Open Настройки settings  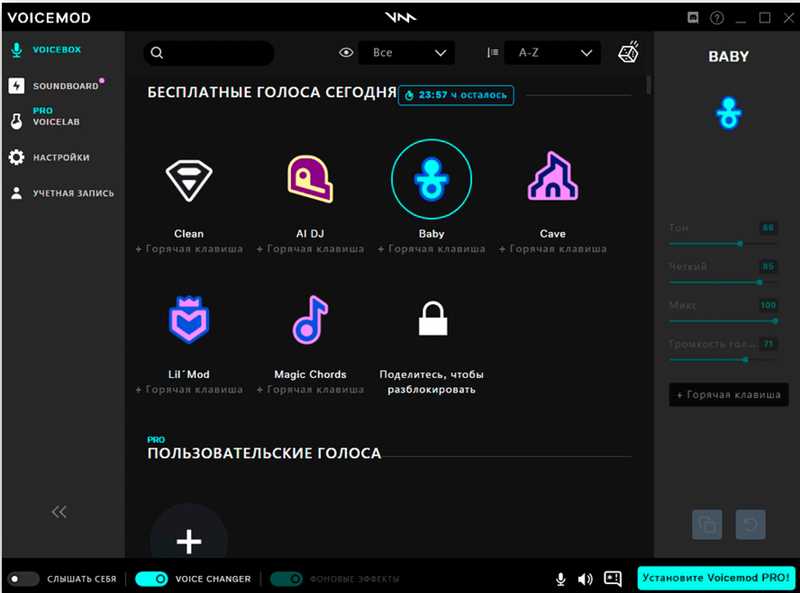pyautogui.click(x=49, y=157)
